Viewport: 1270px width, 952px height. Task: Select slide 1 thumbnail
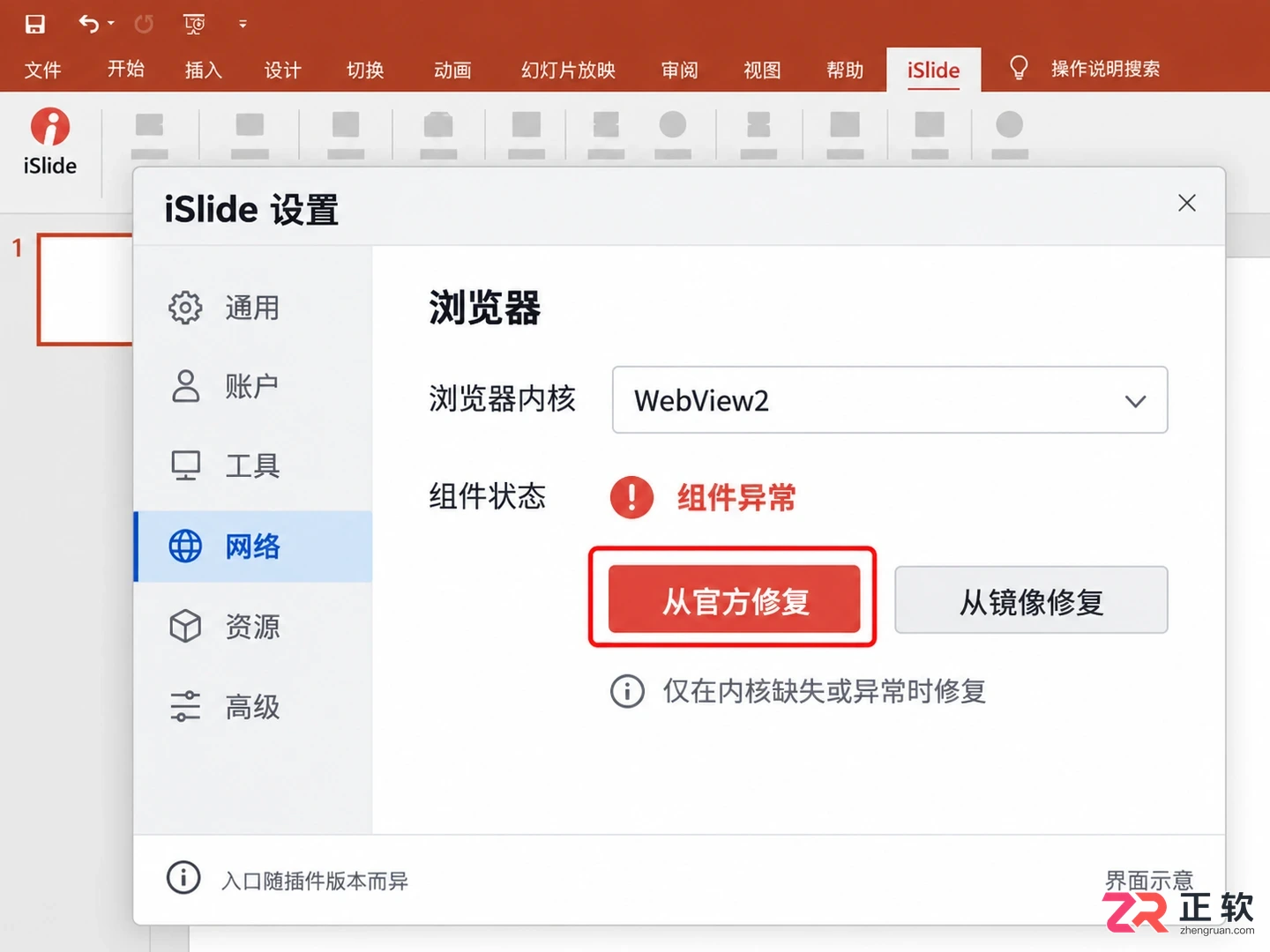[x=85, y=289]
